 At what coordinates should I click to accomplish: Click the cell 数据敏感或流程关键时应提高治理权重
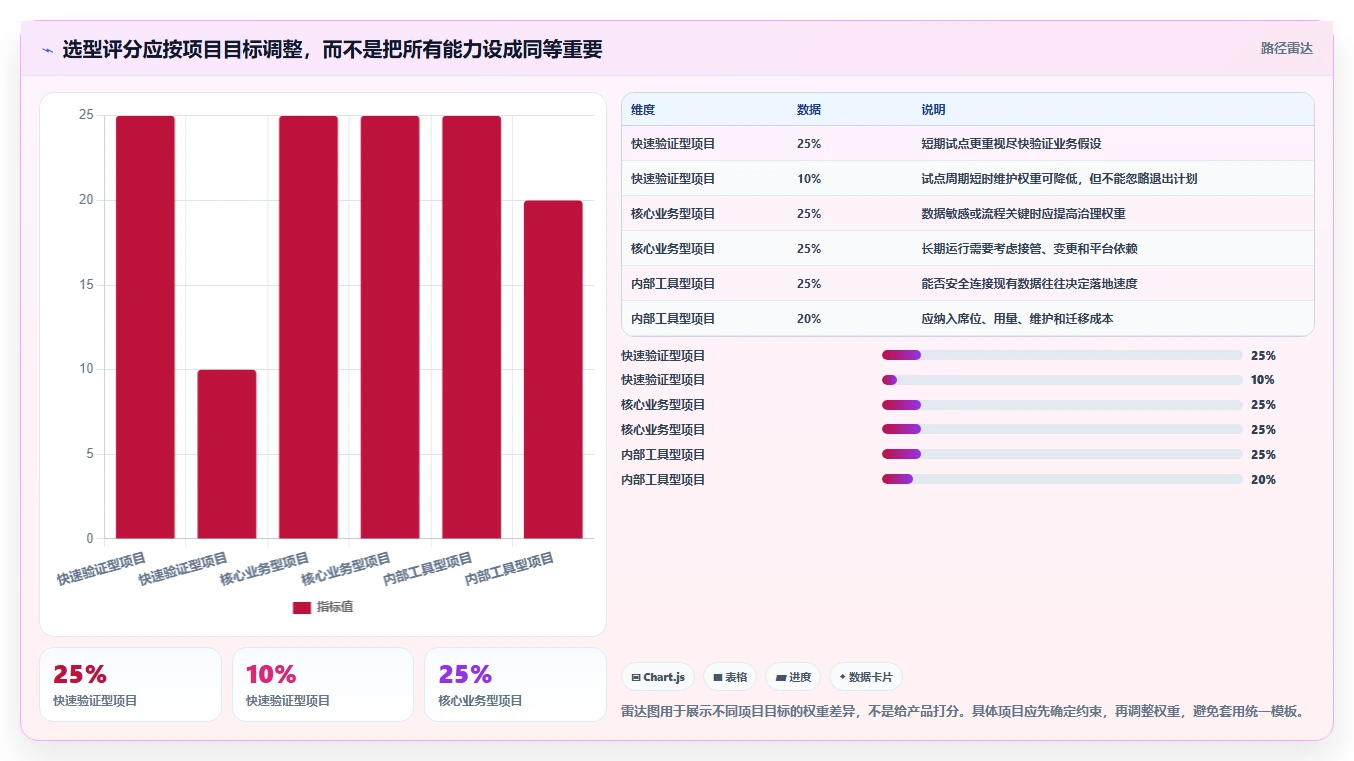[1024, 214]
